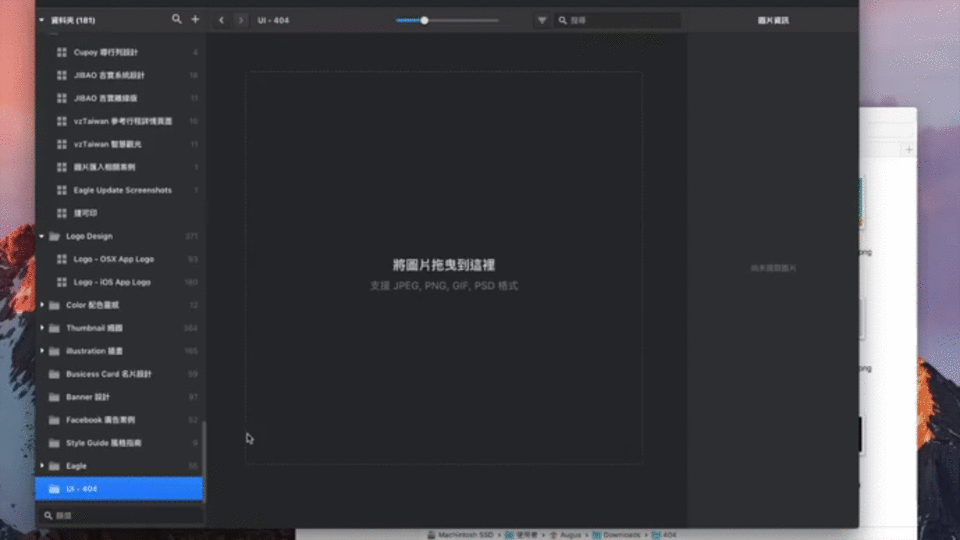This screenshot has height=540, width=960.
Task: Select the Eagle Update Screenshots folder
Action: click(x=119, y=190)
